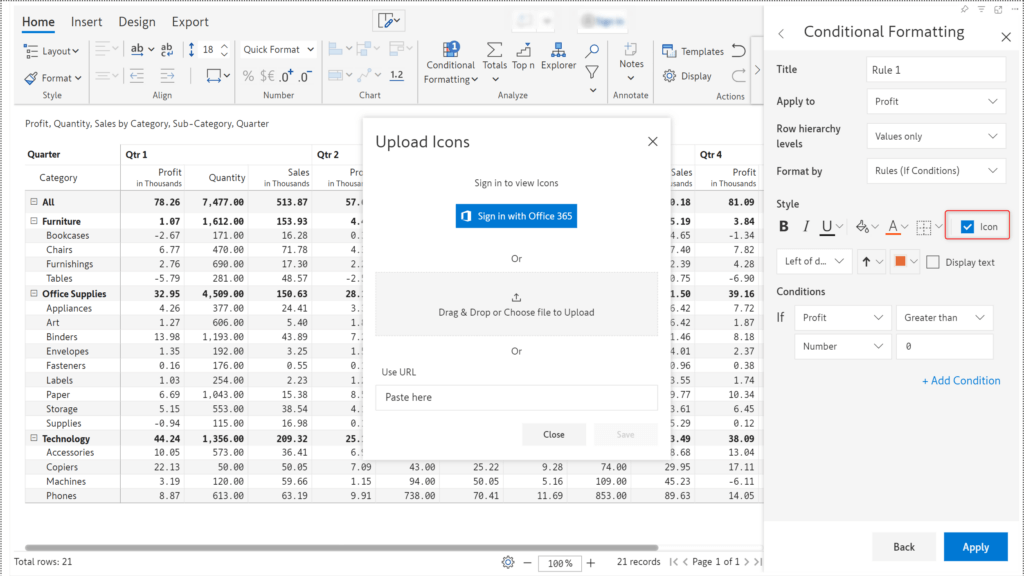Screen dimensions: 1024x576
Task: Go back using the panel's left chevron
Action: click(x=781, y=33)
